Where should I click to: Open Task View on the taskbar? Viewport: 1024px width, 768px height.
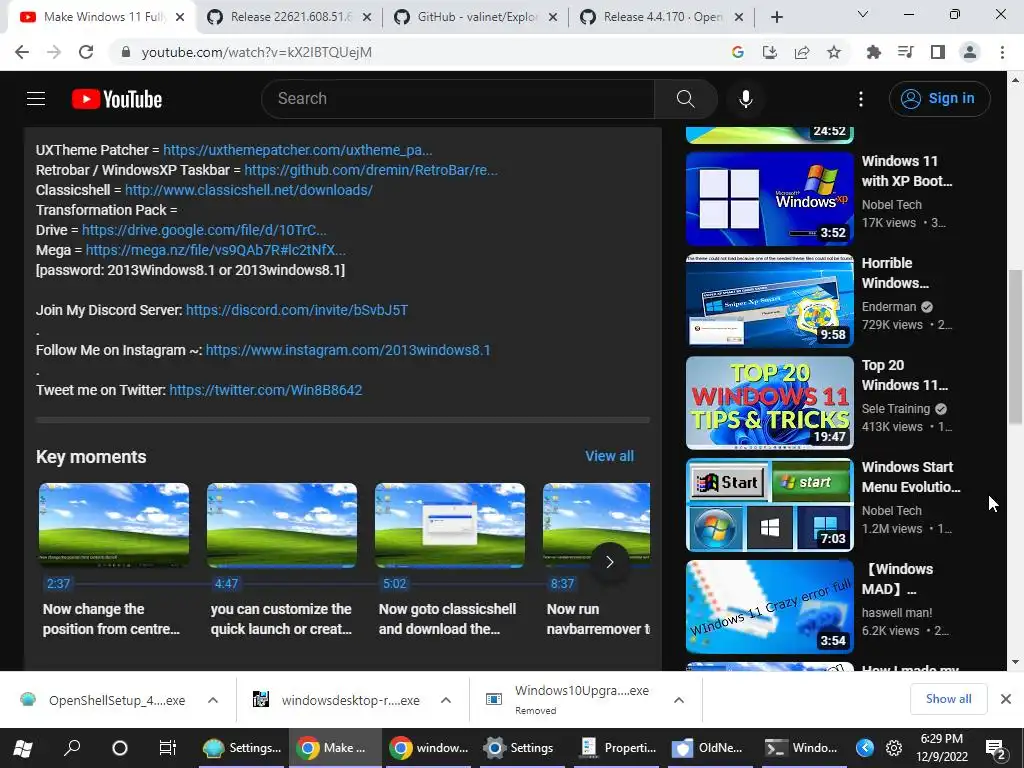click(x=168, y=748)
